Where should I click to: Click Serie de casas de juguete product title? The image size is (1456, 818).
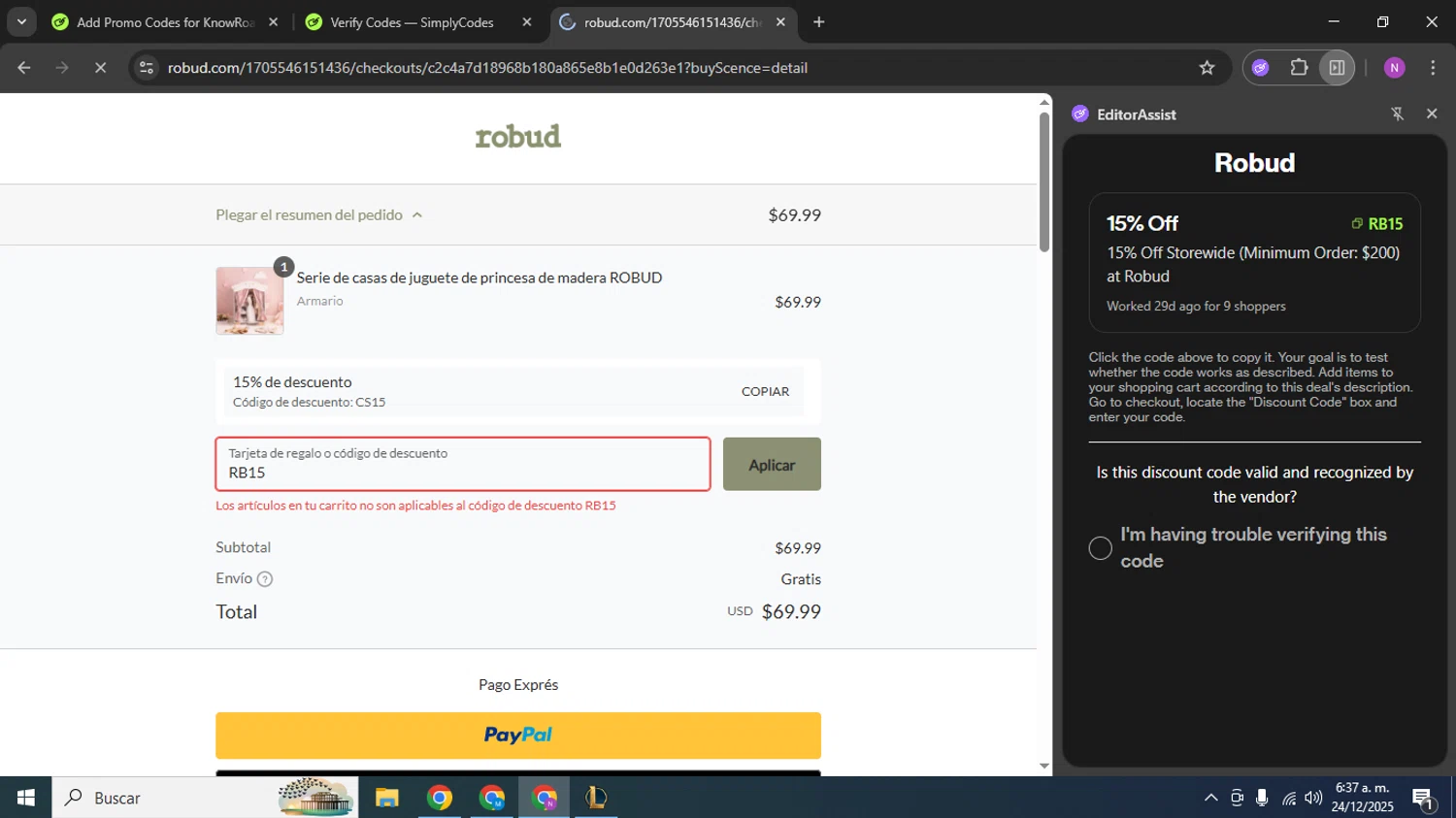[x=480, y=278]
